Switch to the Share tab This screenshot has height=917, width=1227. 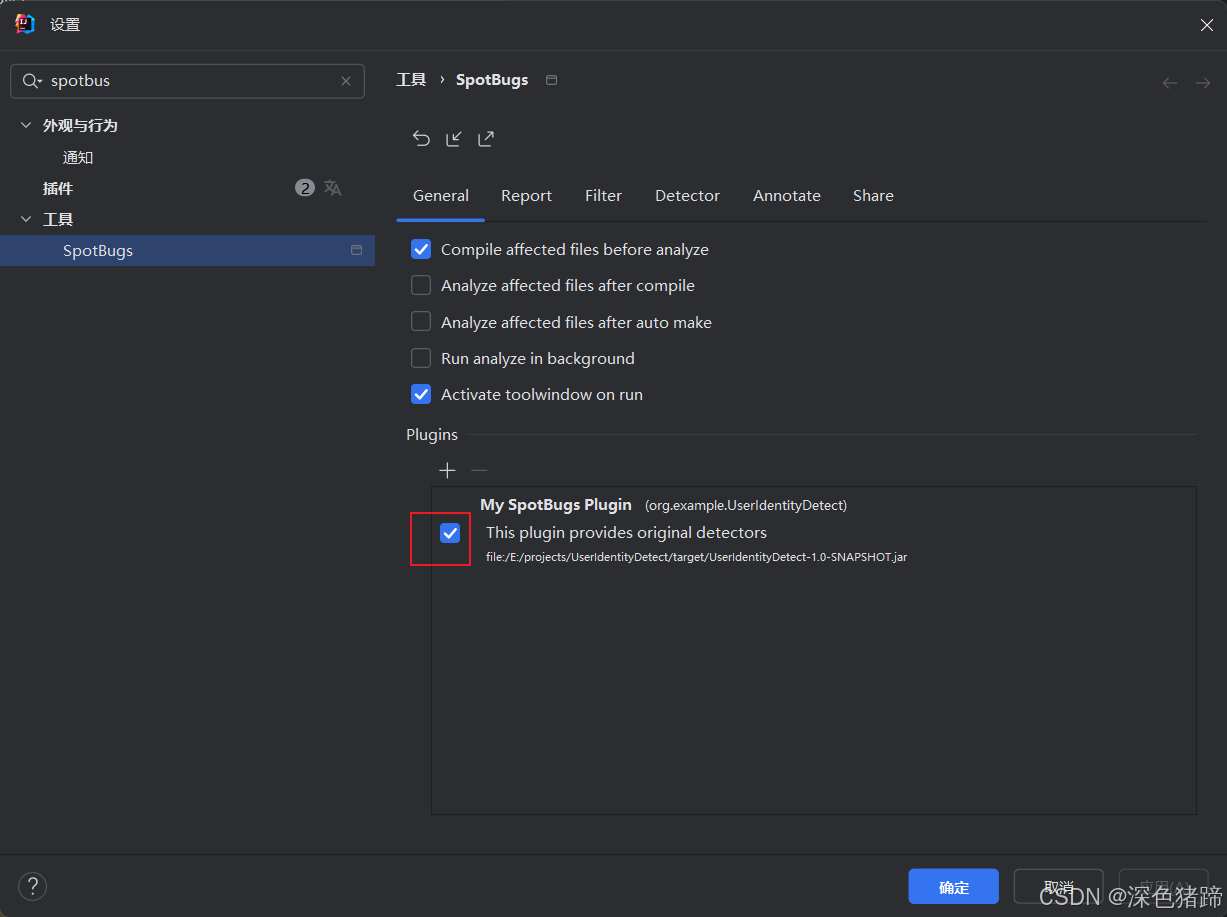[873, 196]
